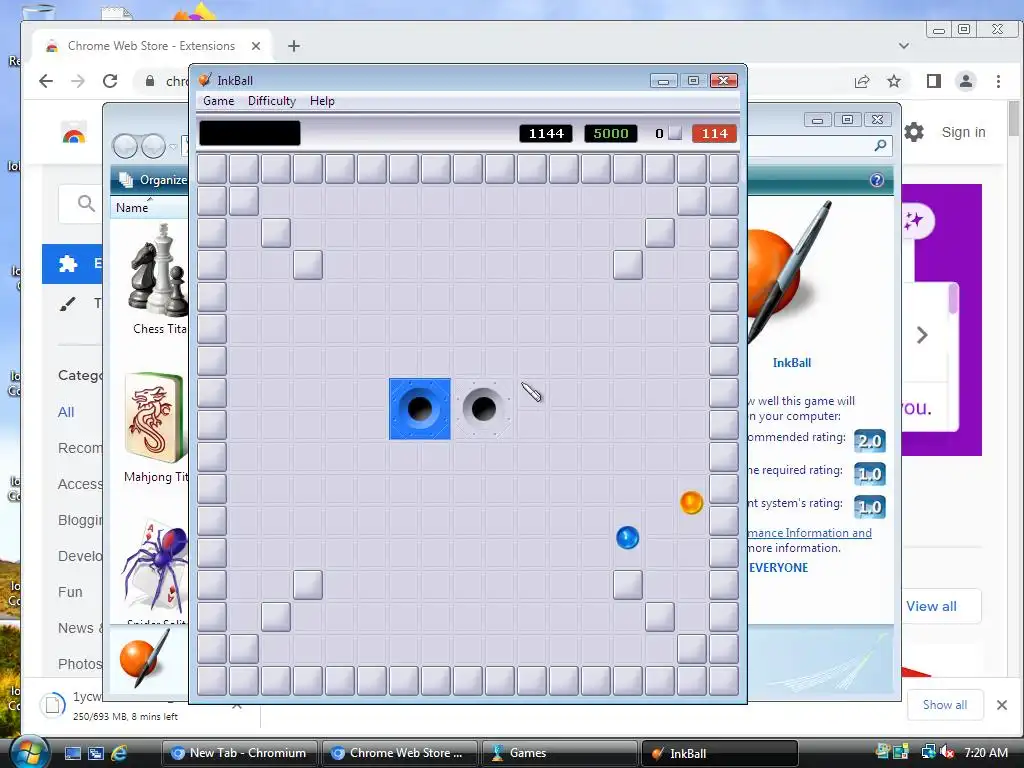Close the Chrome Web Store tab

(256, 46)
